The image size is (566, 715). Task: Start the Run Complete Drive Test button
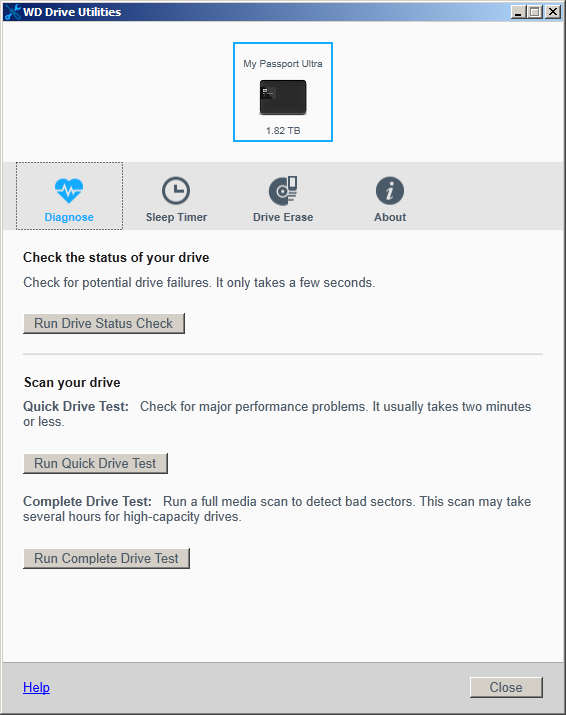106,558
